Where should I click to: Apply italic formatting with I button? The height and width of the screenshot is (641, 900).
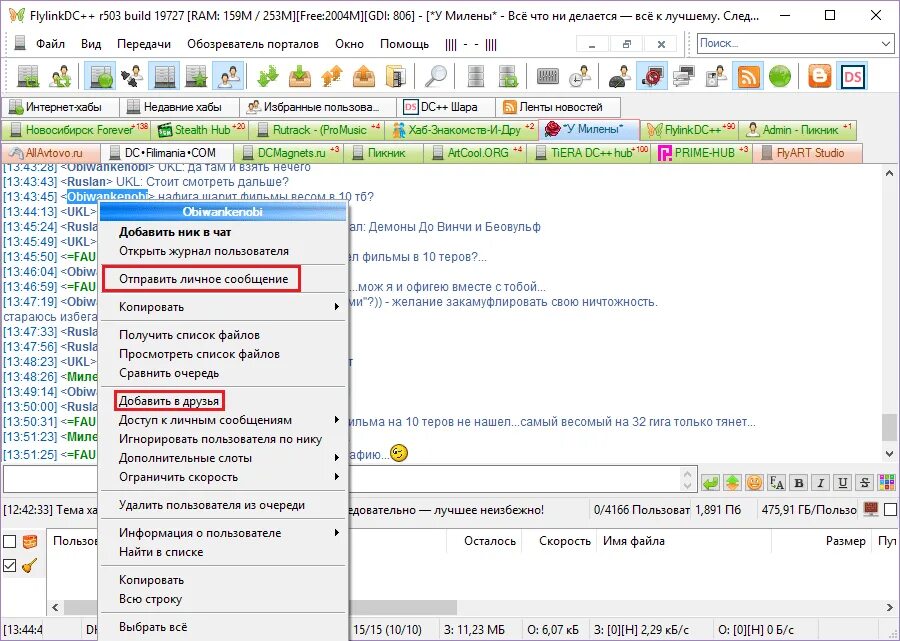pos(821,483)
